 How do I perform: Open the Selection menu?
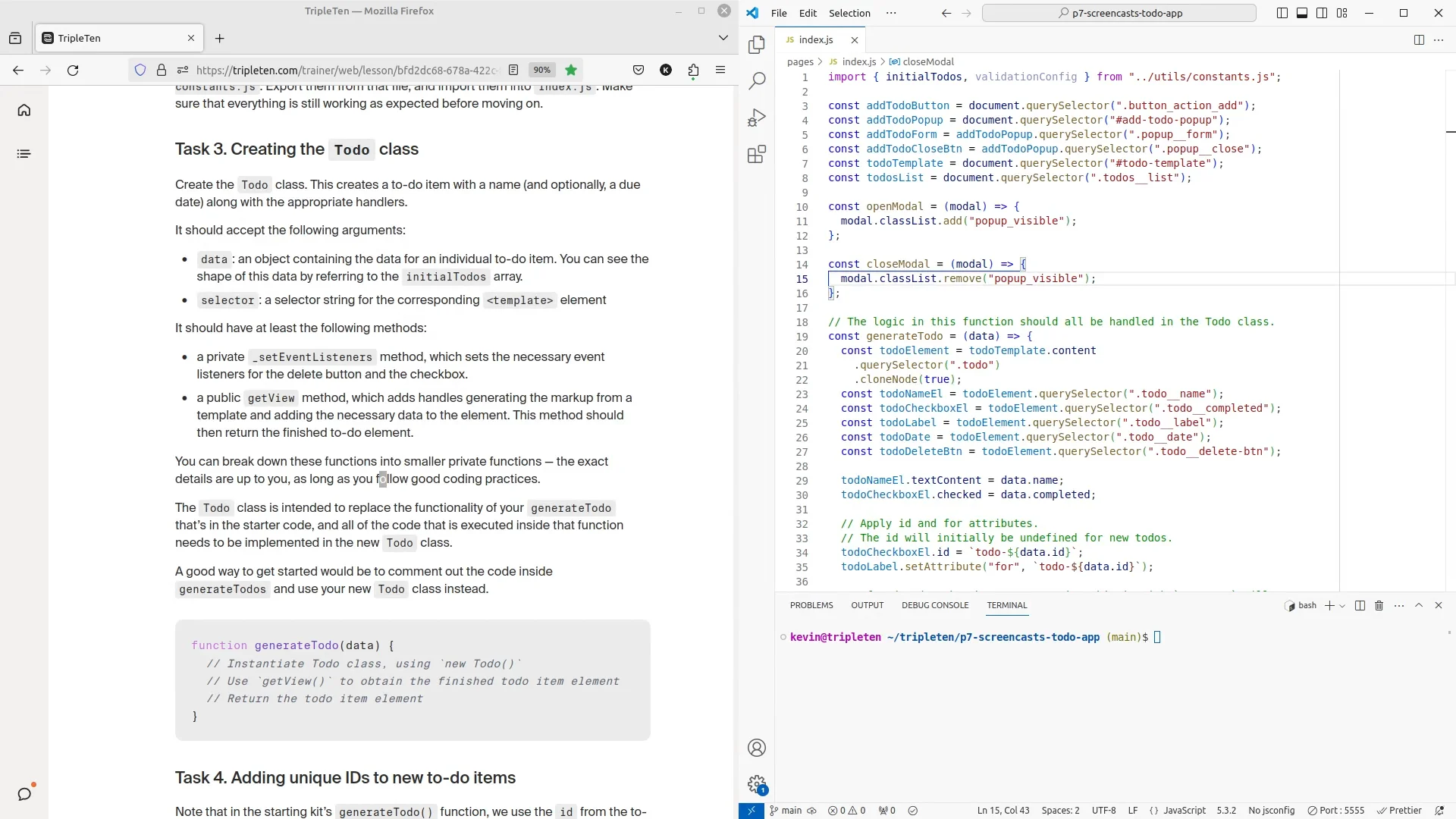pos(850,13)
